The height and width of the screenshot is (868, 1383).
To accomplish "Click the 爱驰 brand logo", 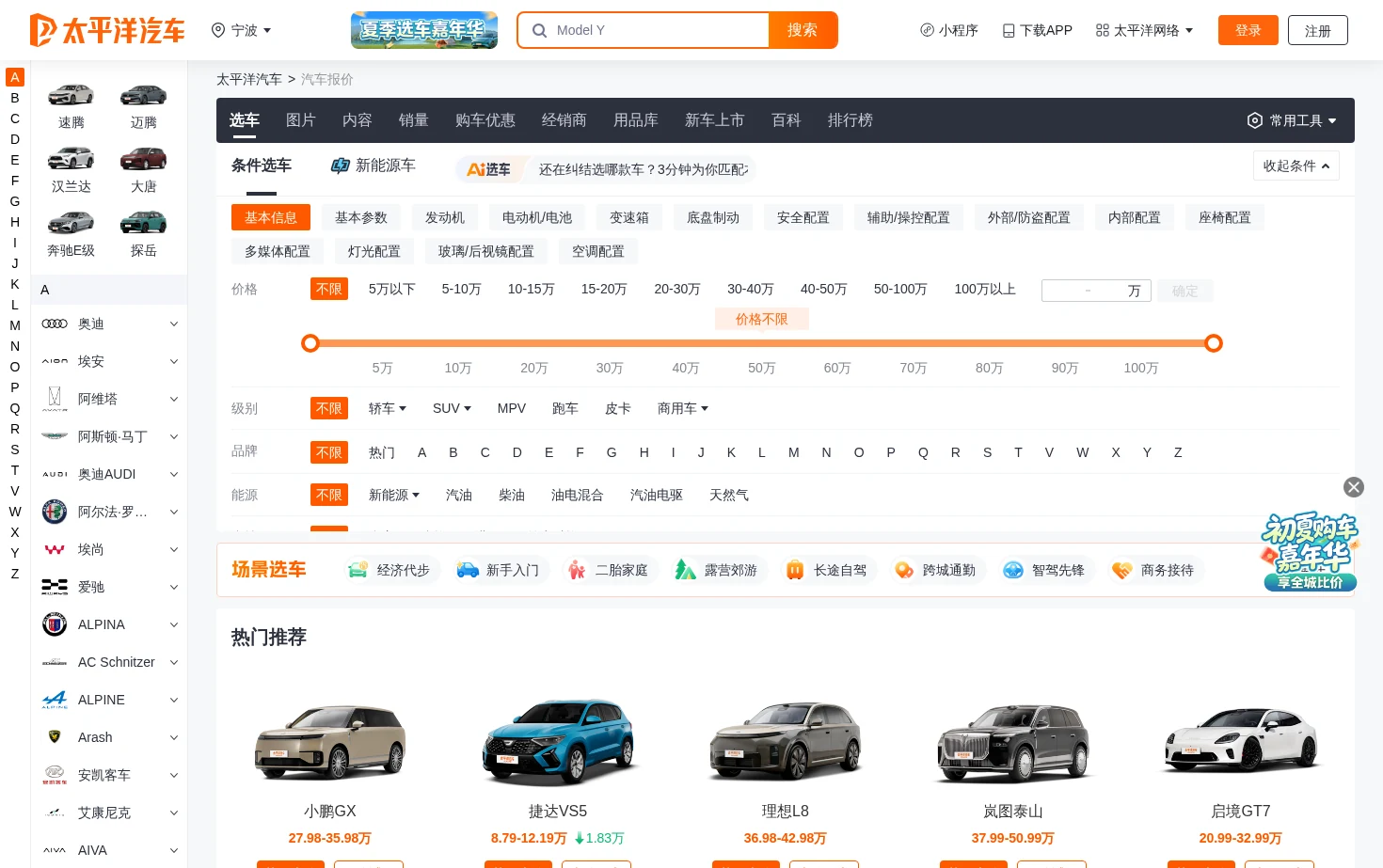I will [x=55, y=587].
